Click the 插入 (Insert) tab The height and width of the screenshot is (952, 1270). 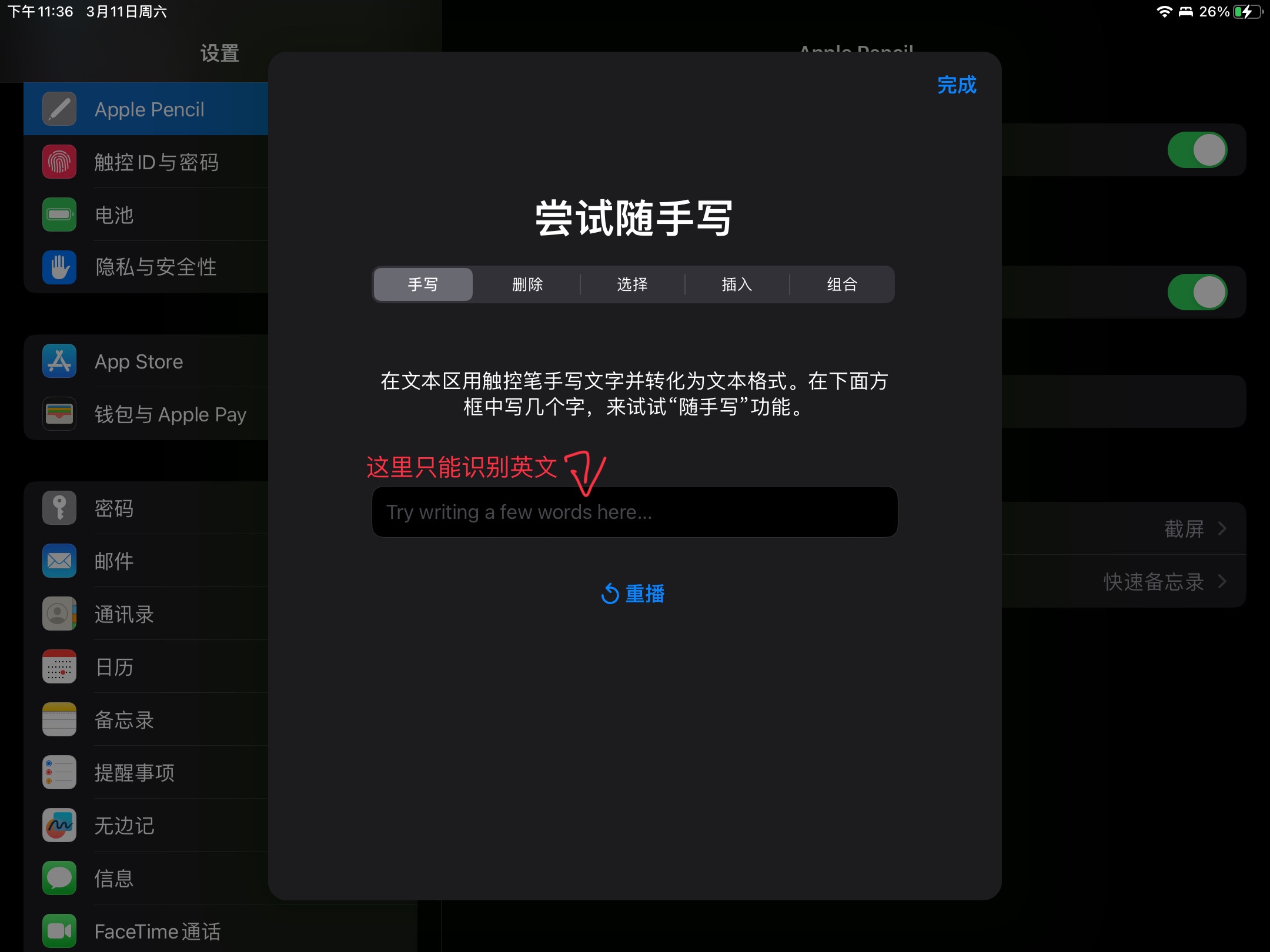point(736,285)
